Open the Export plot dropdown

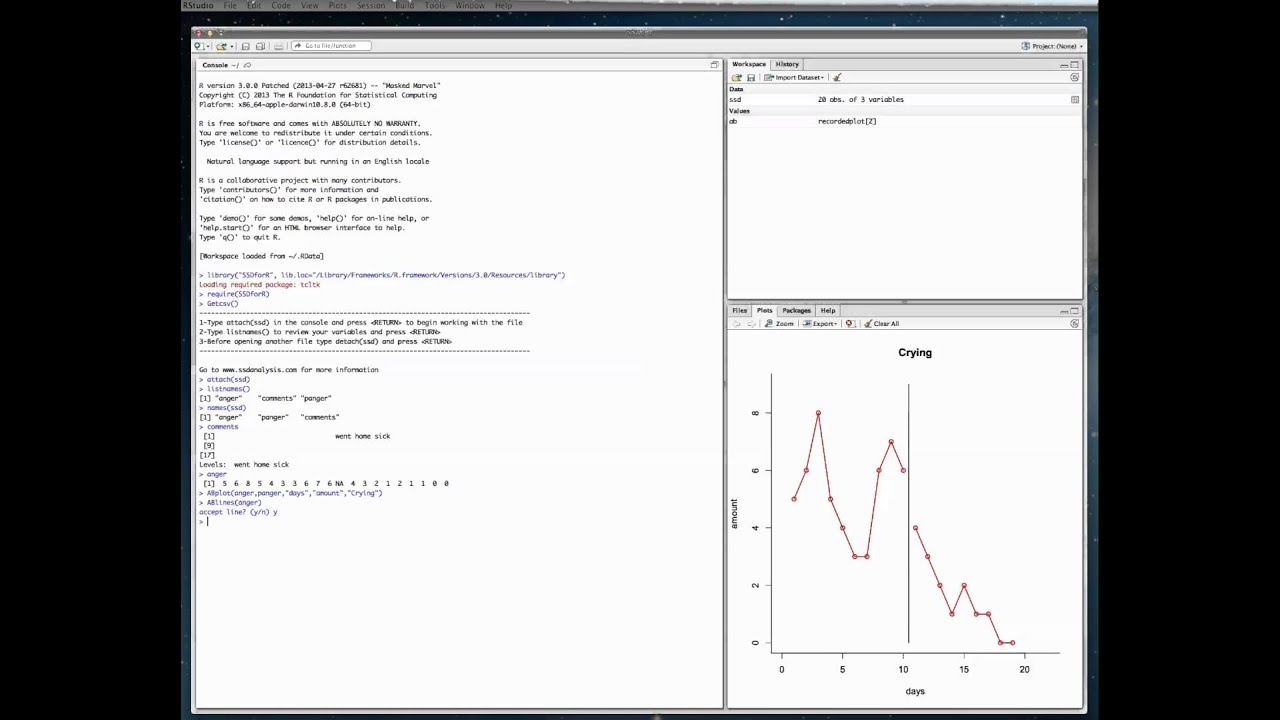pos(821,324)
